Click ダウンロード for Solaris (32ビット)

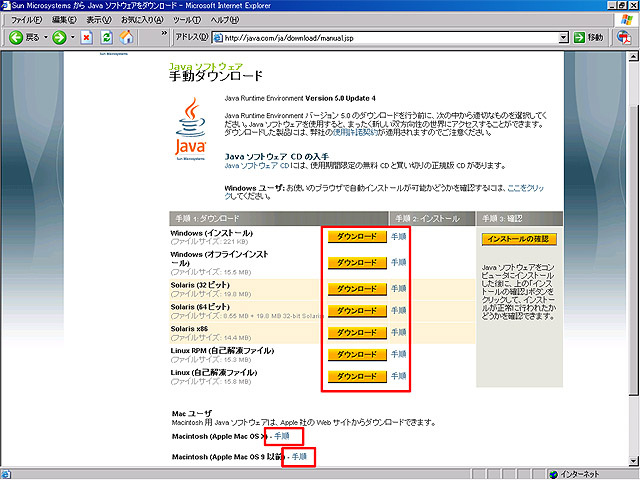pos(357,289)
